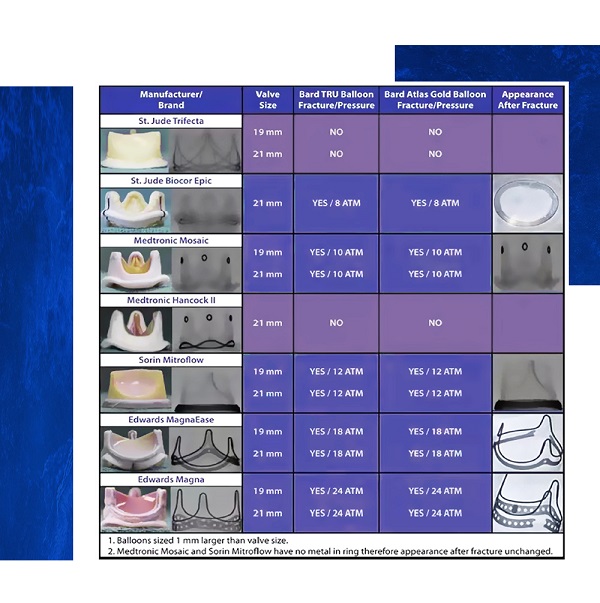Click footnote 'Balloons sized 1 mm larger than valve size'

198,540
